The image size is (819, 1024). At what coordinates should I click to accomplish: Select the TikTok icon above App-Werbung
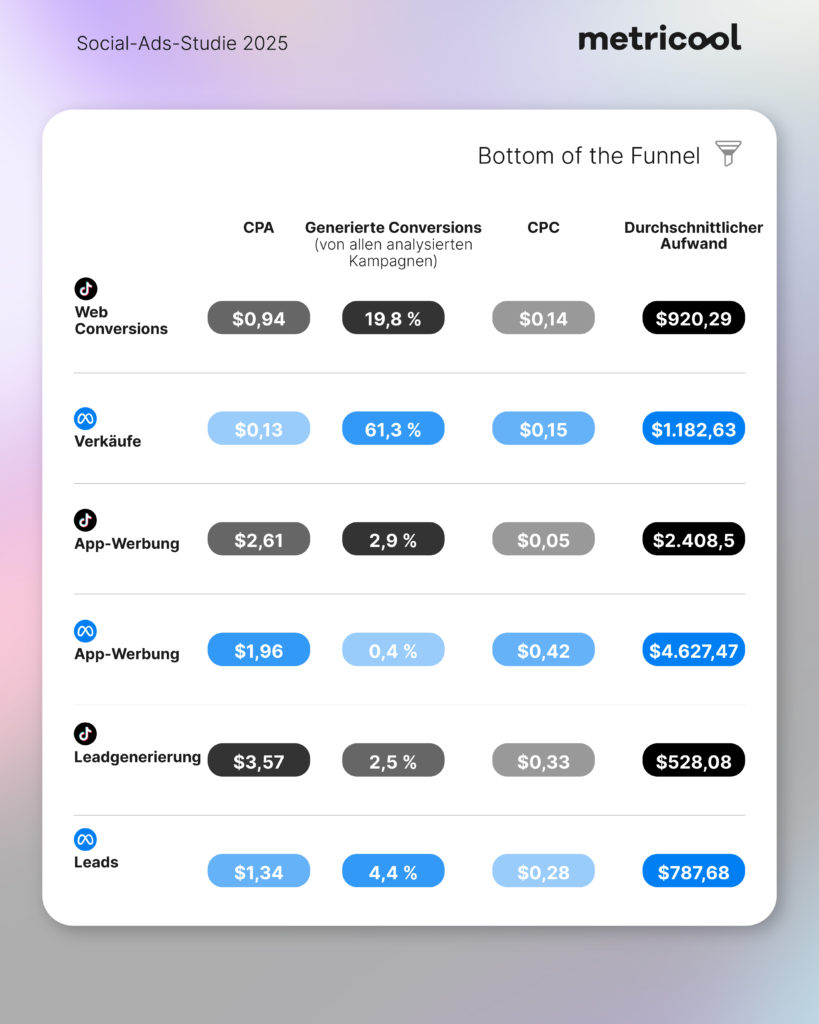coord(86,520)
